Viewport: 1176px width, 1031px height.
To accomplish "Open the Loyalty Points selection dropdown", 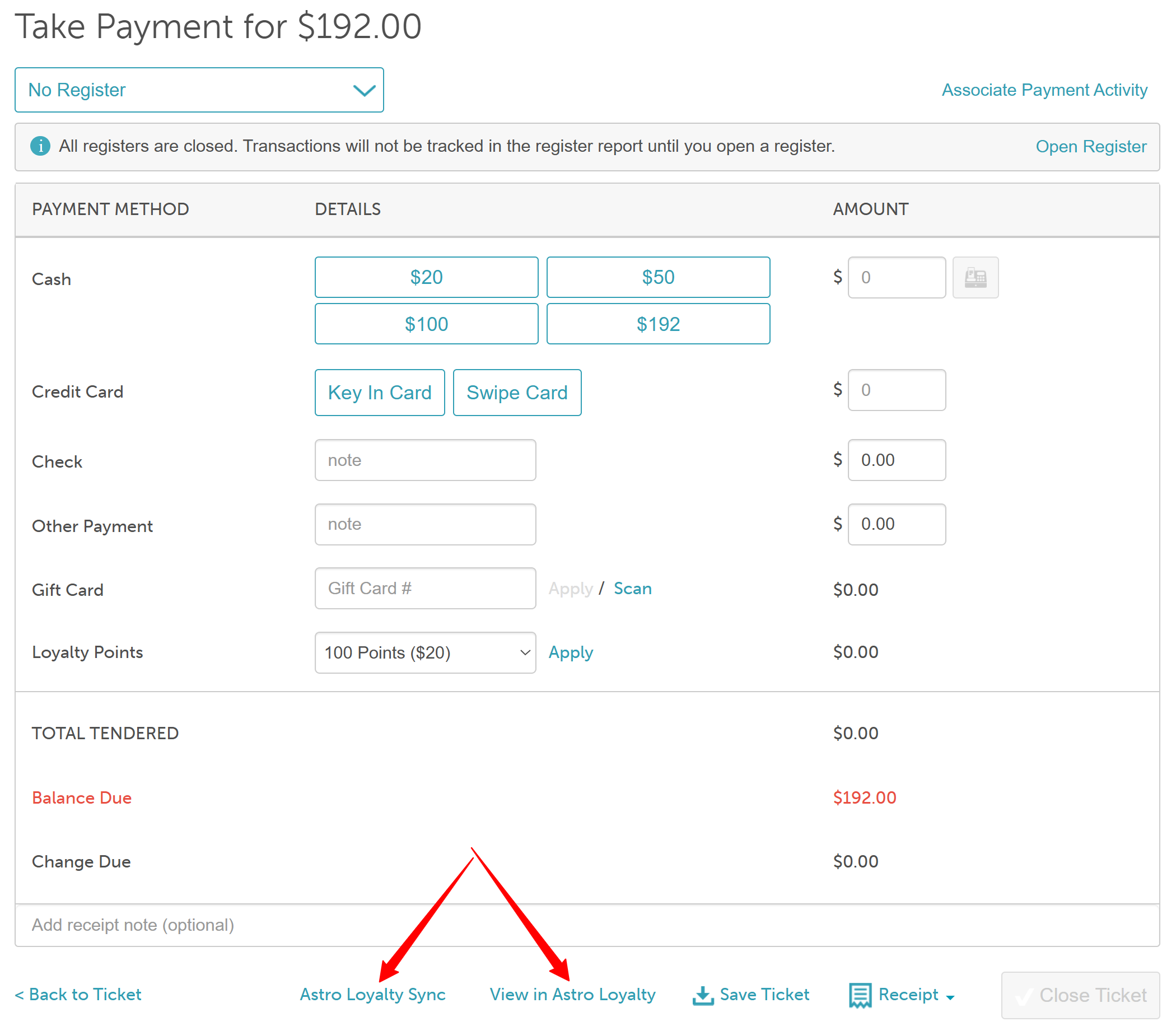I will click(424, 652).
